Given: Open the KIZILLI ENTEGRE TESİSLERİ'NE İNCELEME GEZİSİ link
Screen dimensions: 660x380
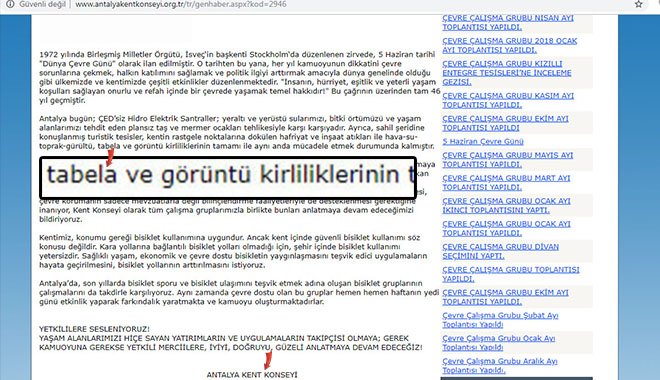Looking at the screenshot, I should click(x=506, y=72).
